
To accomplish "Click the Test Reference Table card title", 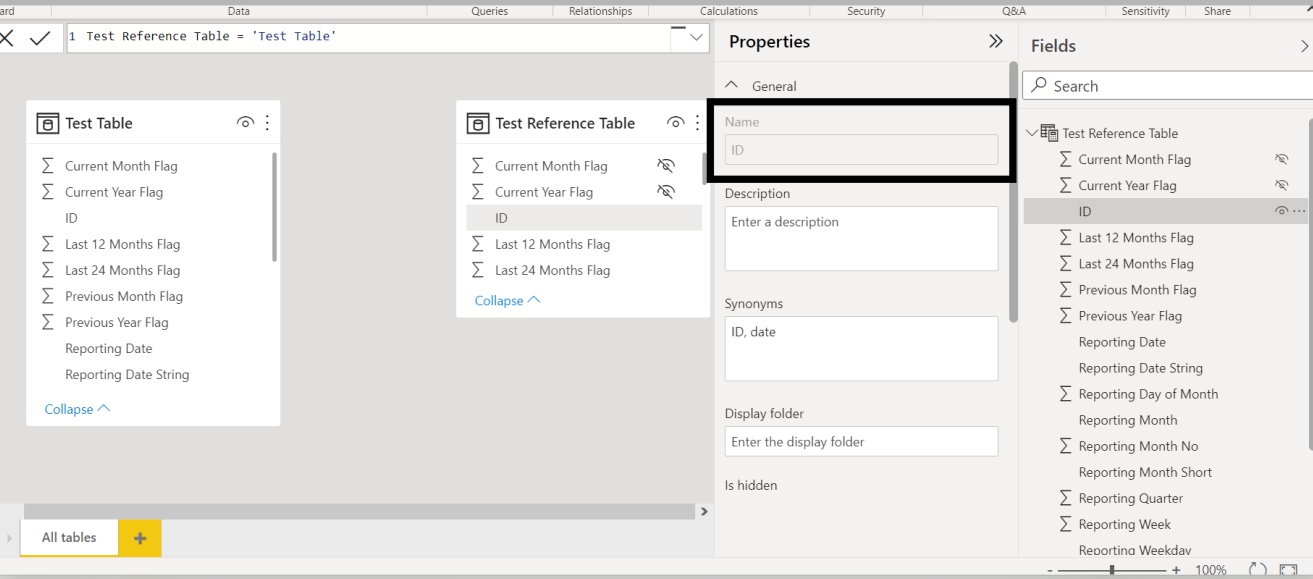I will [x=565, y=123].
